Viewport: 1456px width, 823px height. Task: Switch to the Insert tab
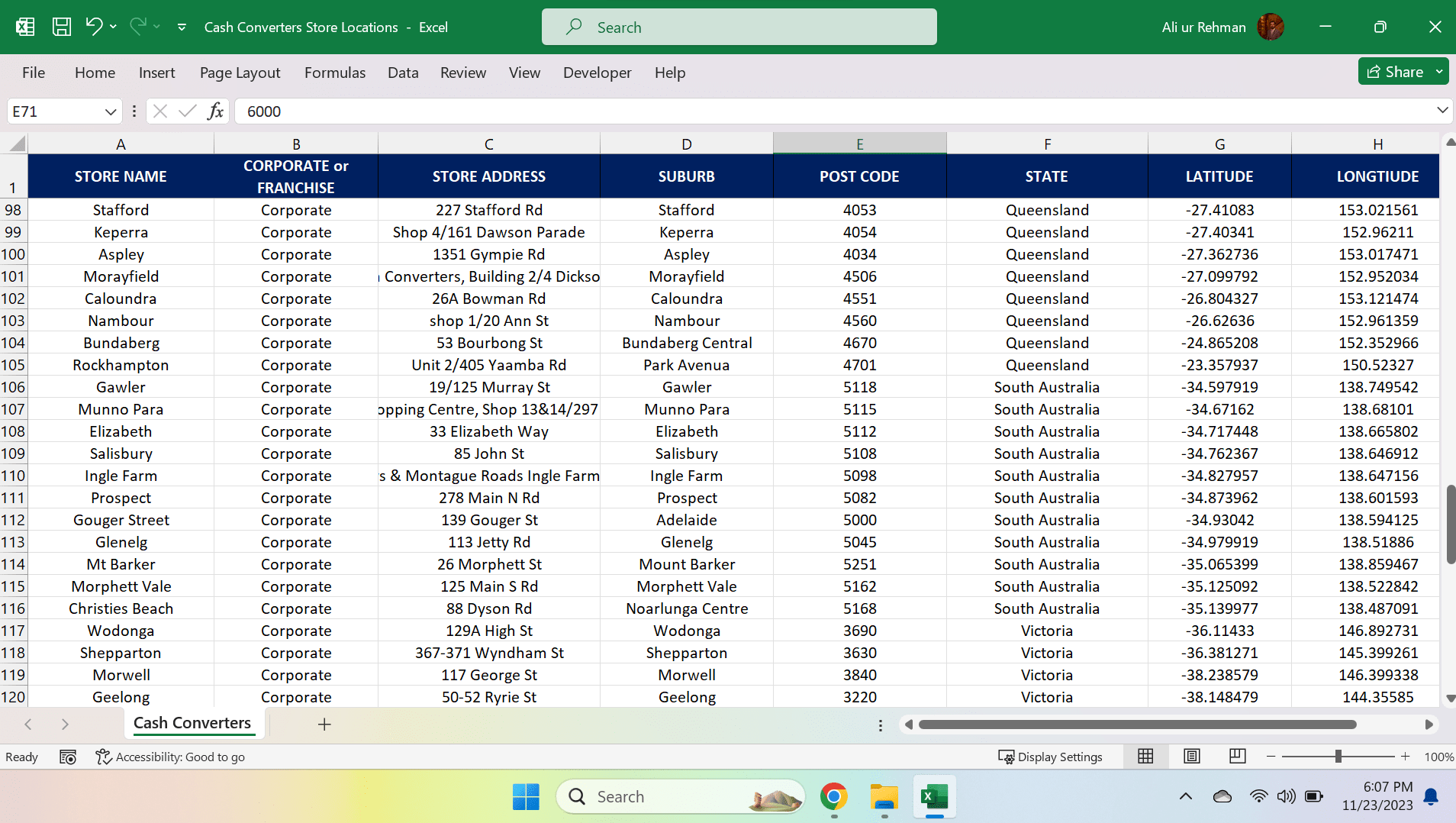(156, 73)
